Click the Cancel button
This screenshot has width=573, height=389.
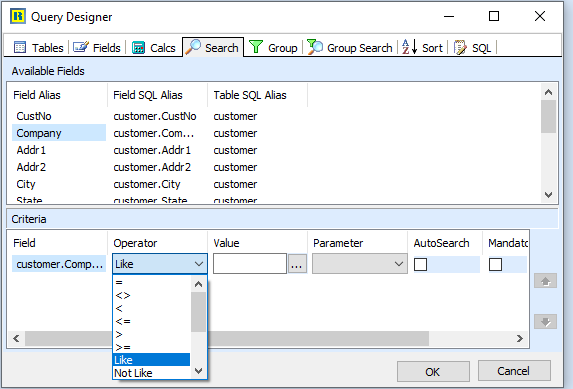tap(514, 371)
